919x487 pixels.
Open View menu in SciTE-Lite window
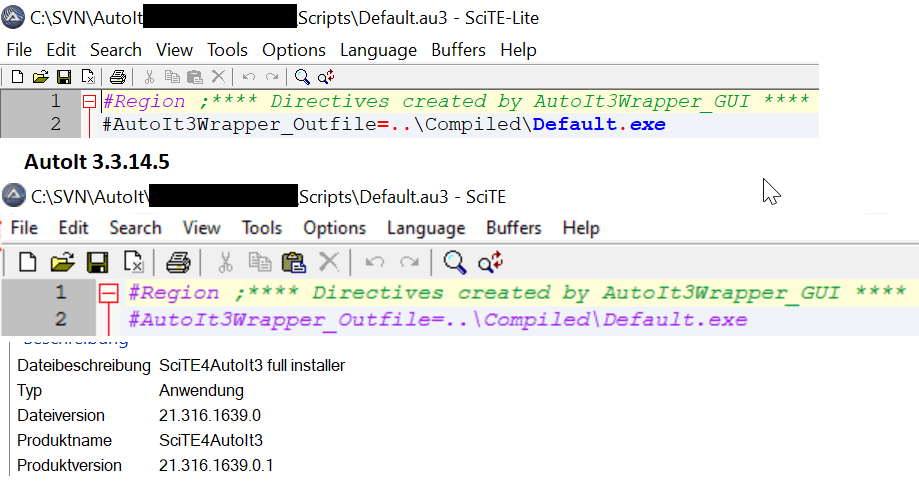(x=174, y=50)
